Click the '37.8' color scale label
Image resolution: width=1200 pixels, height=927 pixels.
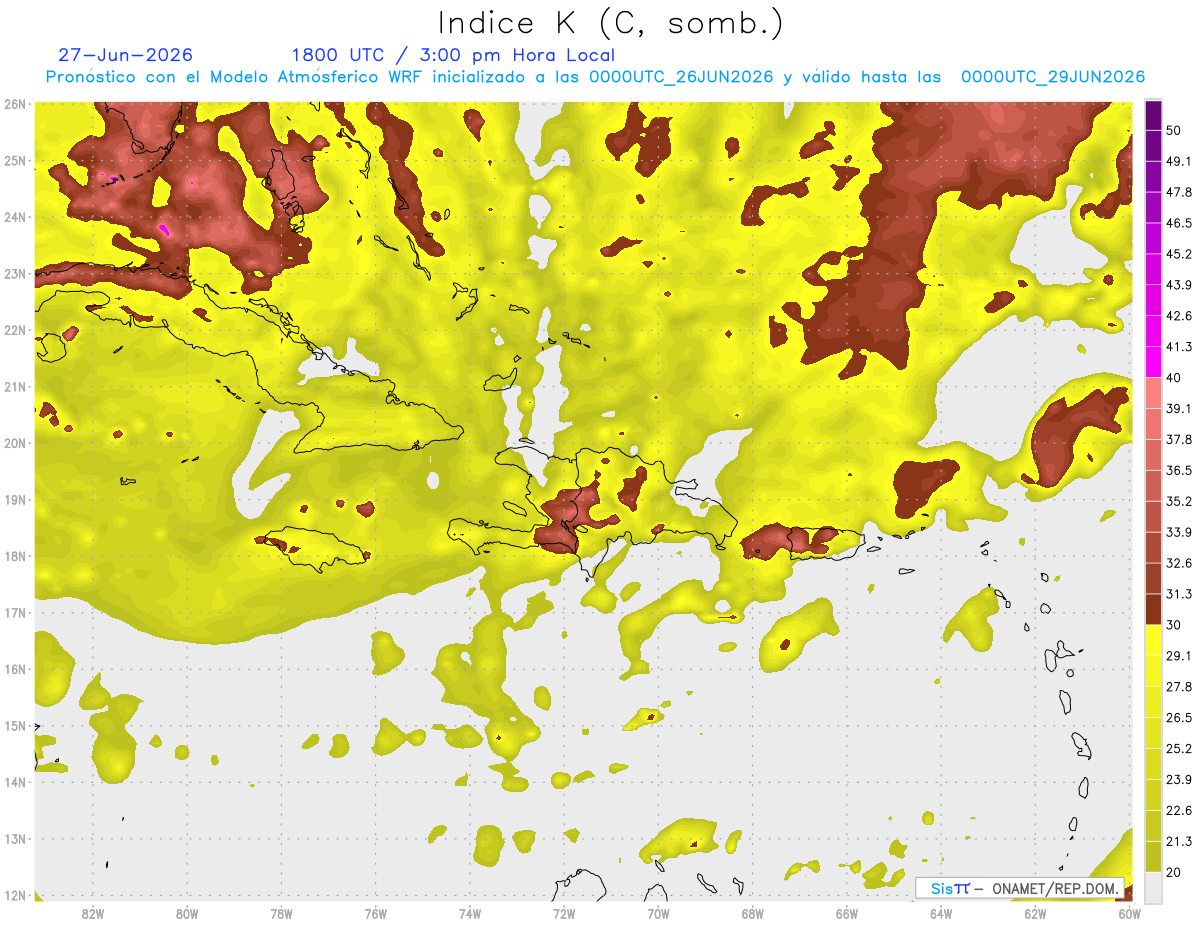pyautogui.click(x=1179, y=440)
